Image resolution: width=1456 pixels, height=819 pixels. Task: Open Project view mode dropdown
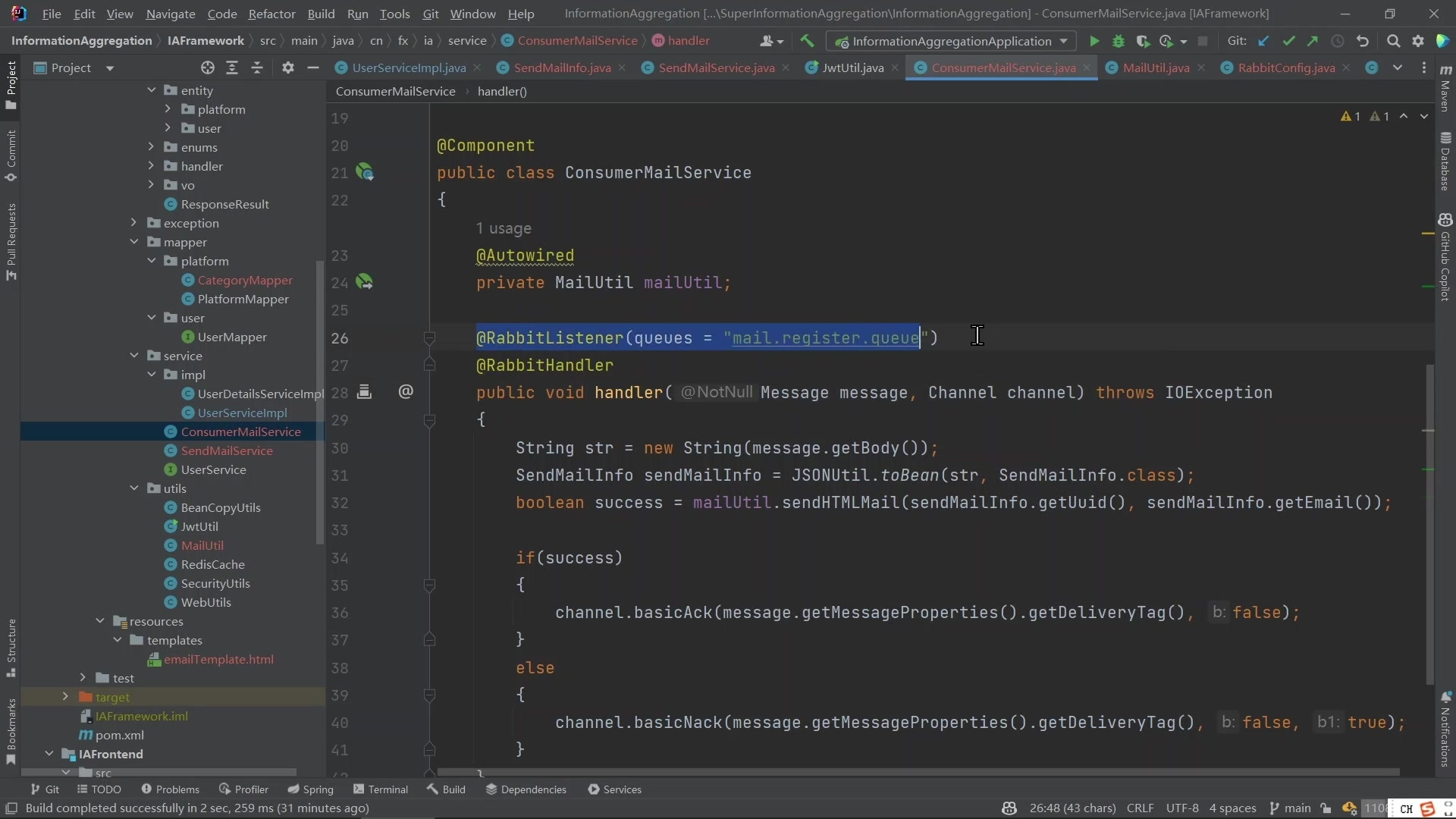(x=109, y=68)
